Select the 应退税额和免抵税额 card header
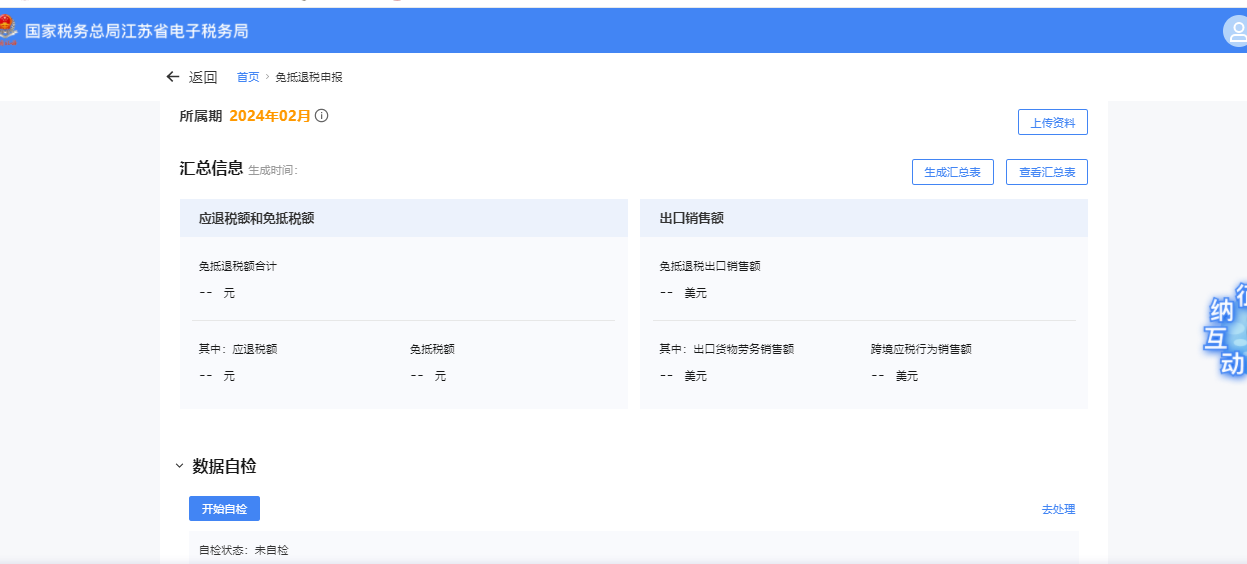This screenshot has width=1247, height=564. click(x=256, y=218)
